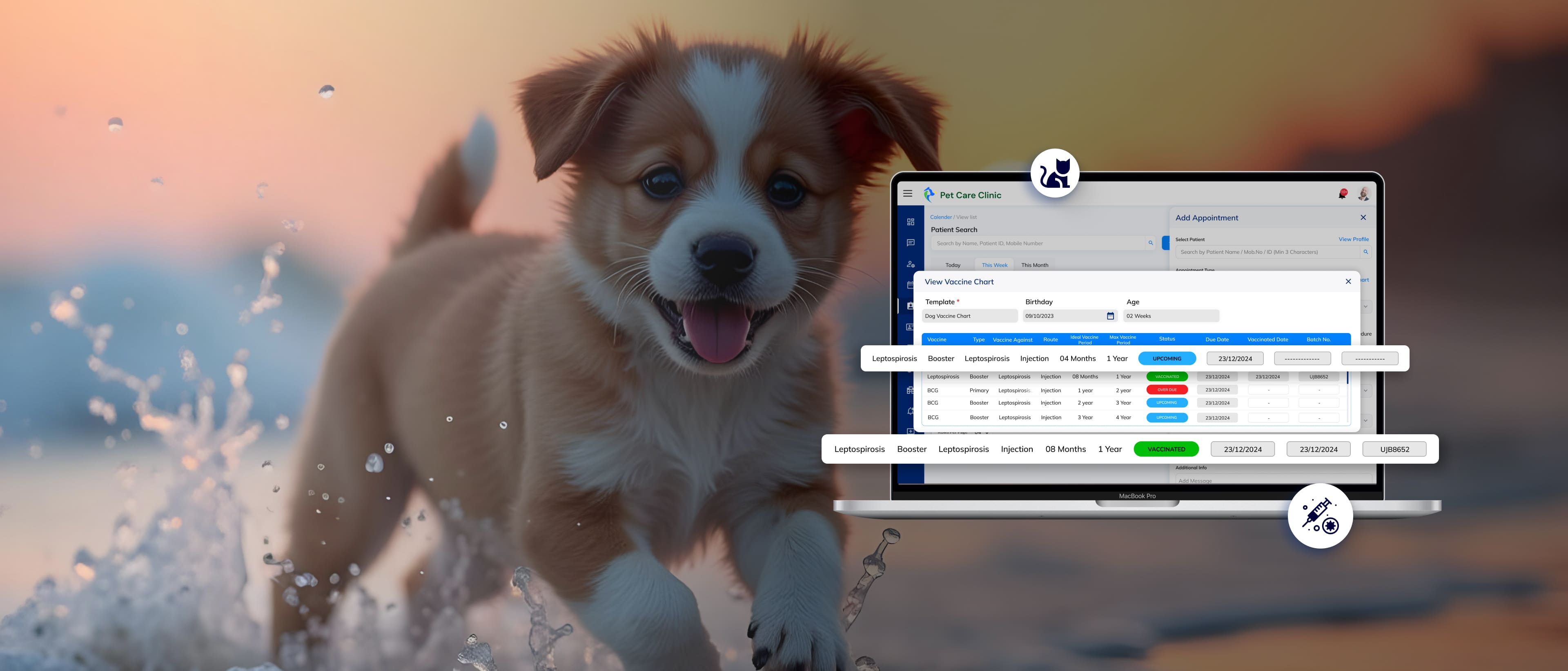Open the user profile avatar

[x=1363, y=193]
